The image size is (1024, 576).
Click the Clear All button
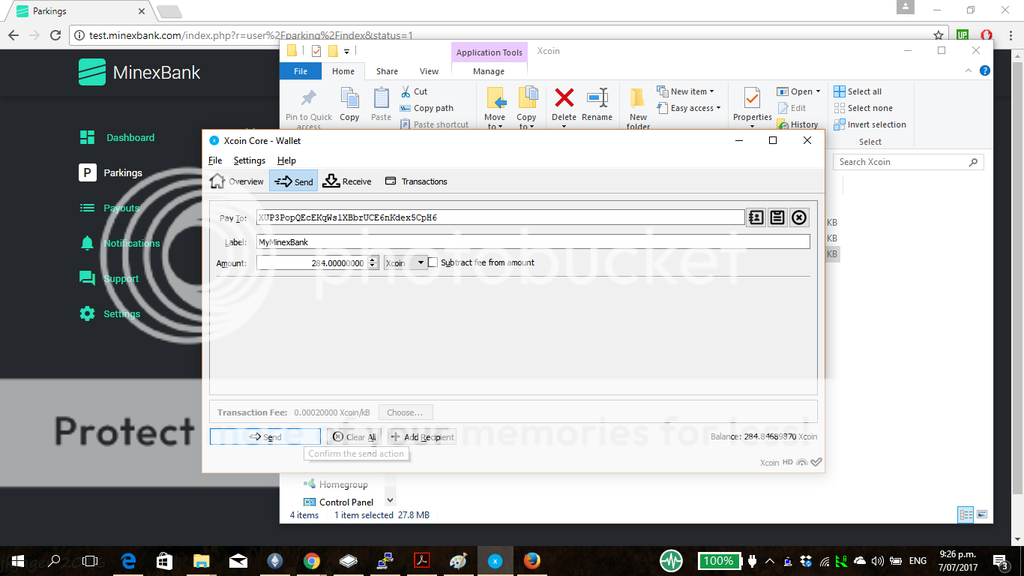point(354,436)
